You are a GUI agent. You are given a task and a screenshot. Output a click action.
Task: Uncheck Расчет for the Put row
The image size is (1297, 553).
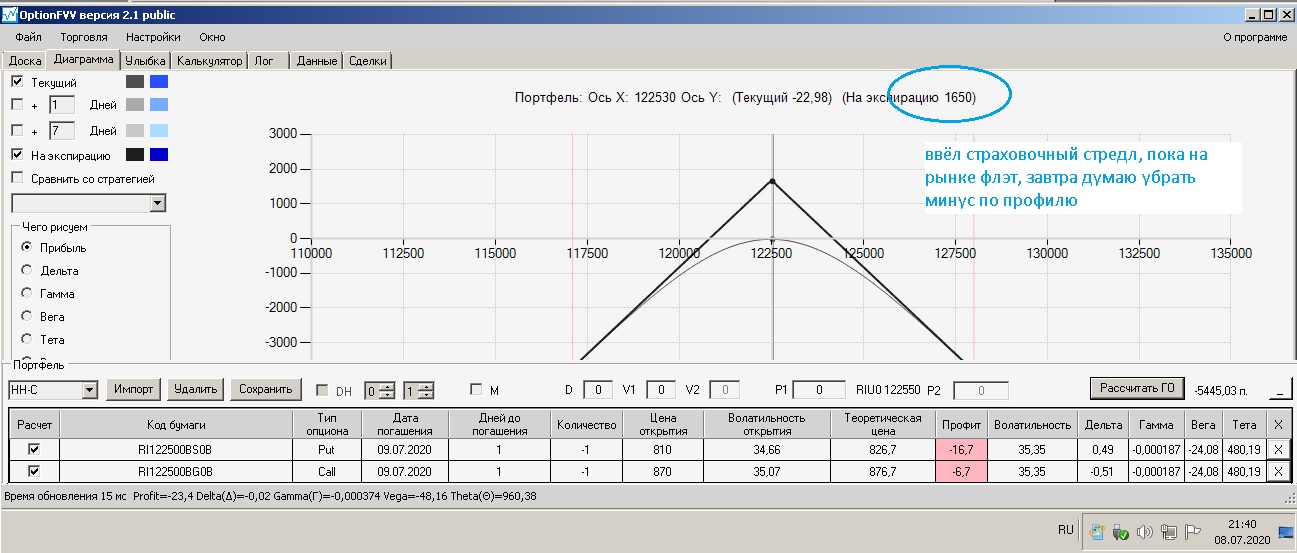coord(35,448)
